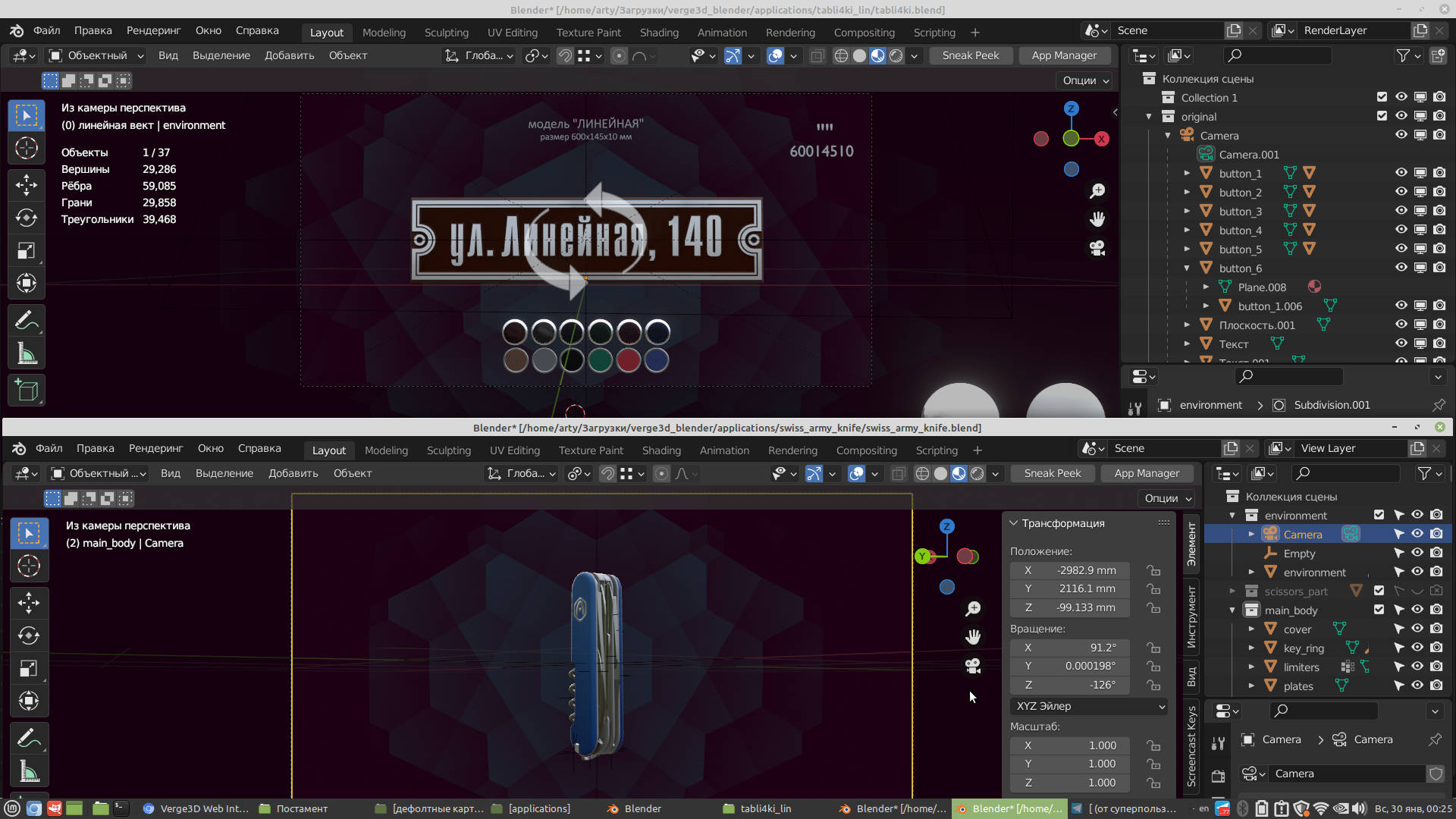Hide cover object via eye icon
This screenshot has height=819, width=1456.
tap(1417, 629)
